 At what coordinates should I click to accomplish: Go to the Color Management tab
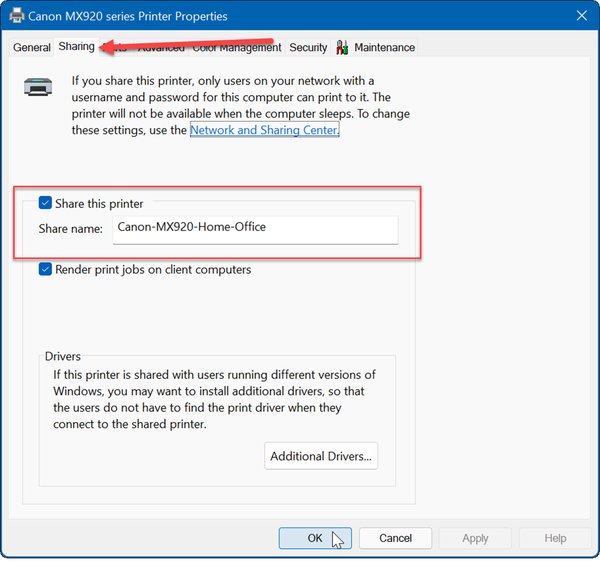[x=237, y=48]
